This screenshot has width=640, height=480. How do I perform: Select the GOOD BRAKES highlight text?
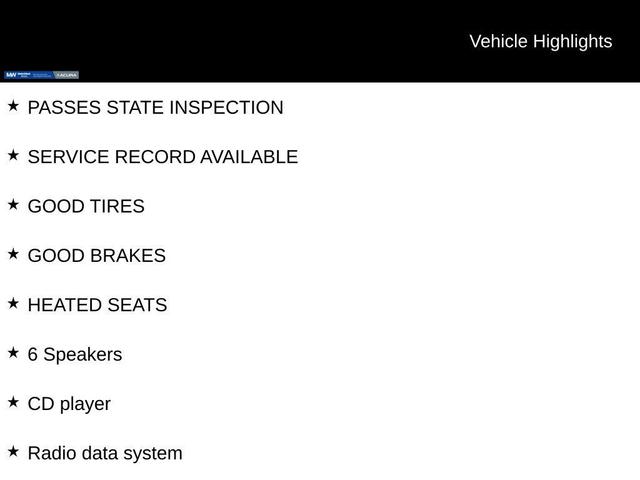tap(96, 256)
